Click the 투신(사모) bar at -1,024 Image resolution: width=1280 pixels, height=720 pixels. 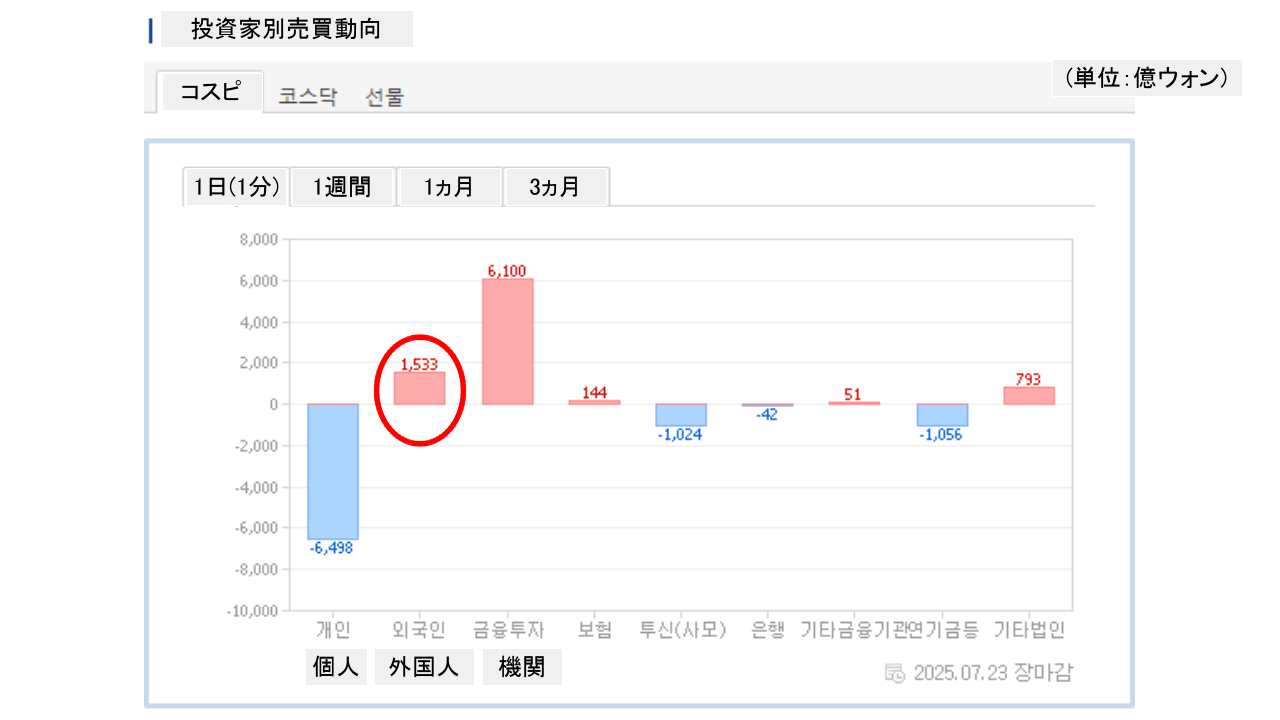tap(680, 415)
